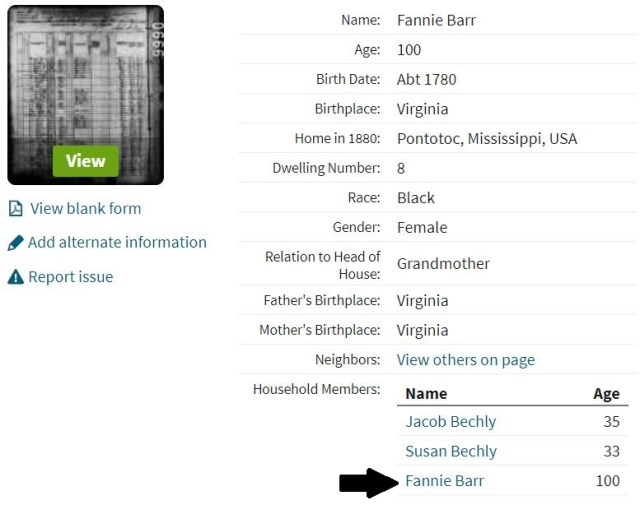Click the Age column header in household table
640x505 pixels.
(606, 394)
